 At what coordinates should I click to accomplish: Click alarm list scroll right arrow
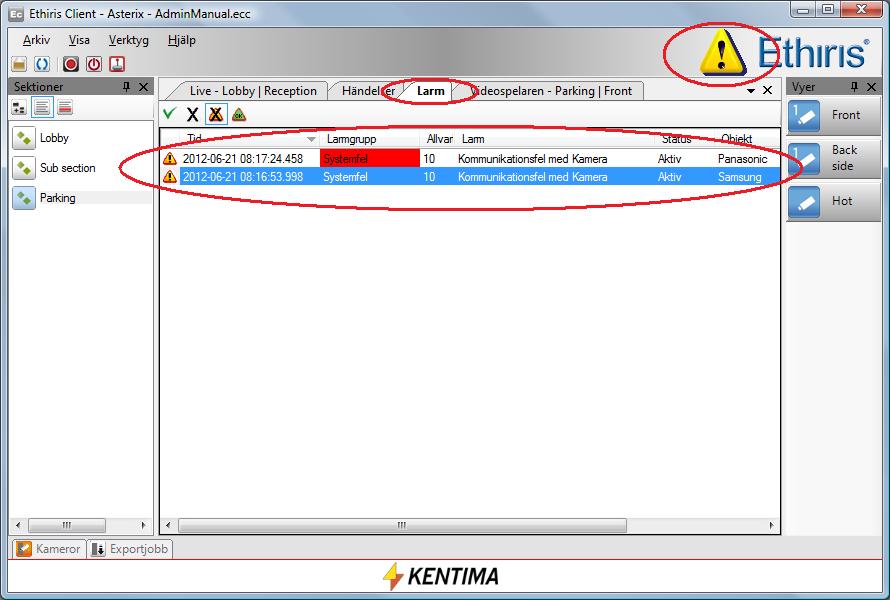(771, 526)
